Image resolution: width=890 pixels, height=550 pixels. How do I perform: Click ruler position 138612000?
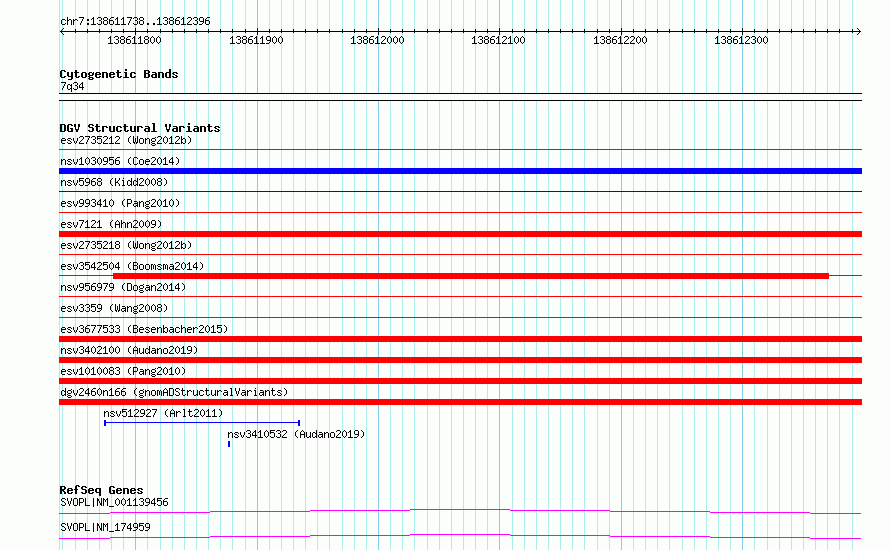pos(377,40)
